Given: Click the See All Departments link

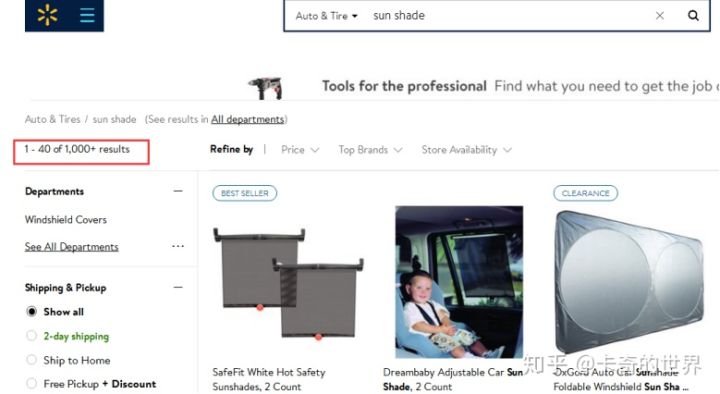Looking at the screenshot, I should [72, 247].
